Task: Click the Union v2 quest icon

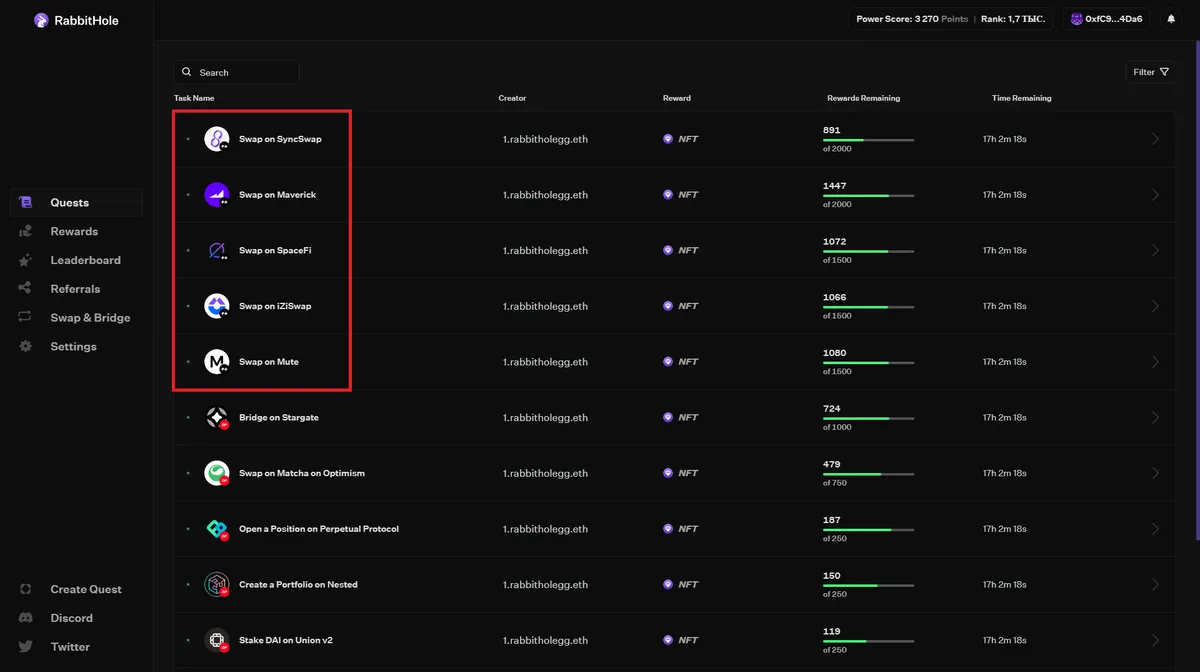Action: 217,640
